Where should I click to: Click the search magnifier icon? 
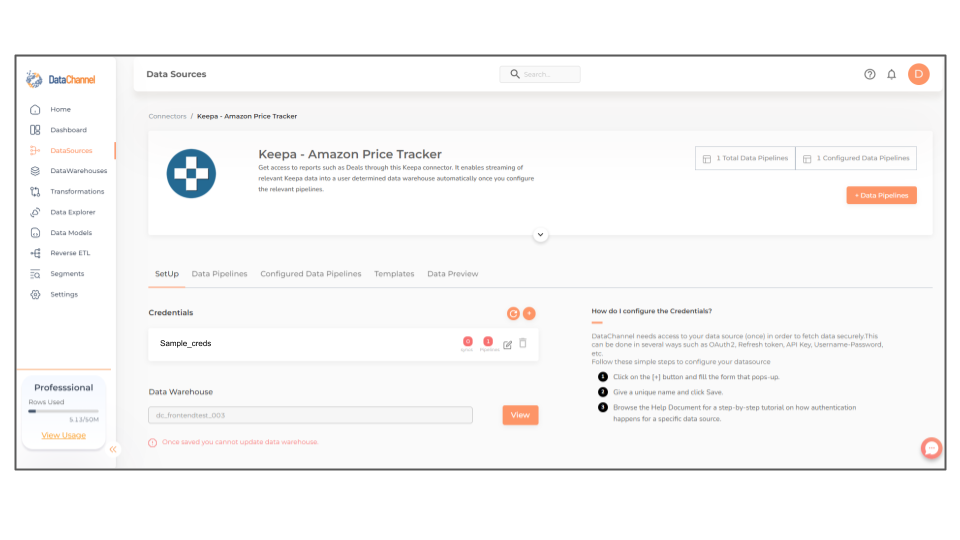pyautogui.click(x=515, y=74)
